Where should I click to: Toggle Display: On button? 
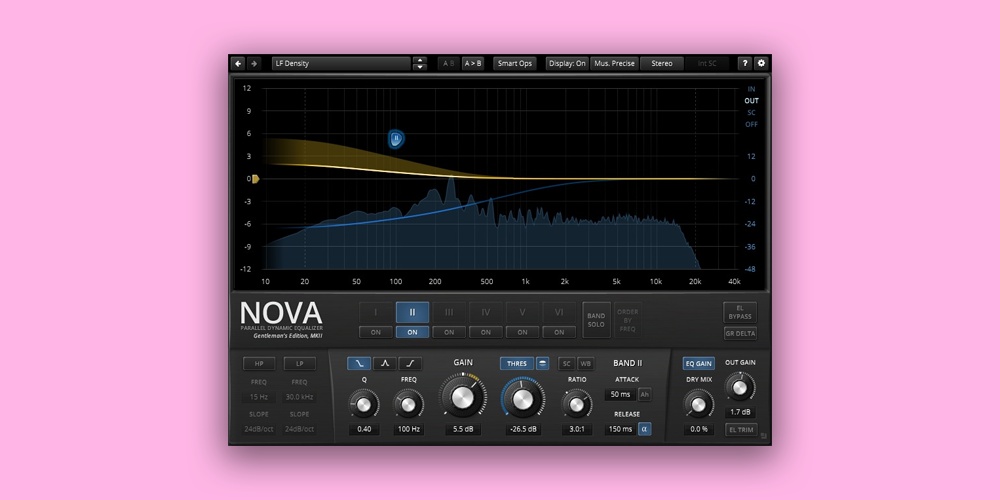pos(567,63)
